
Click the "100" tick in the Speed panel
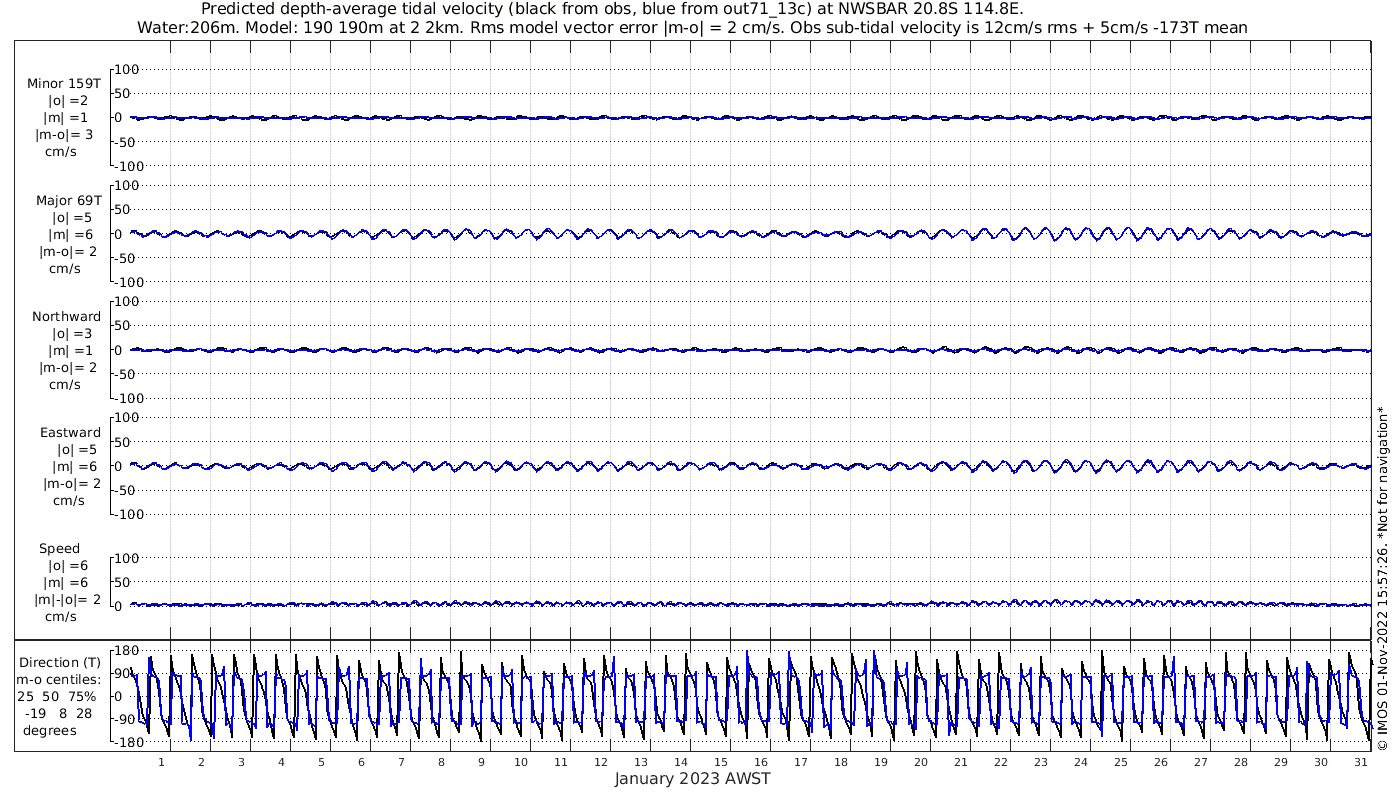128,558
